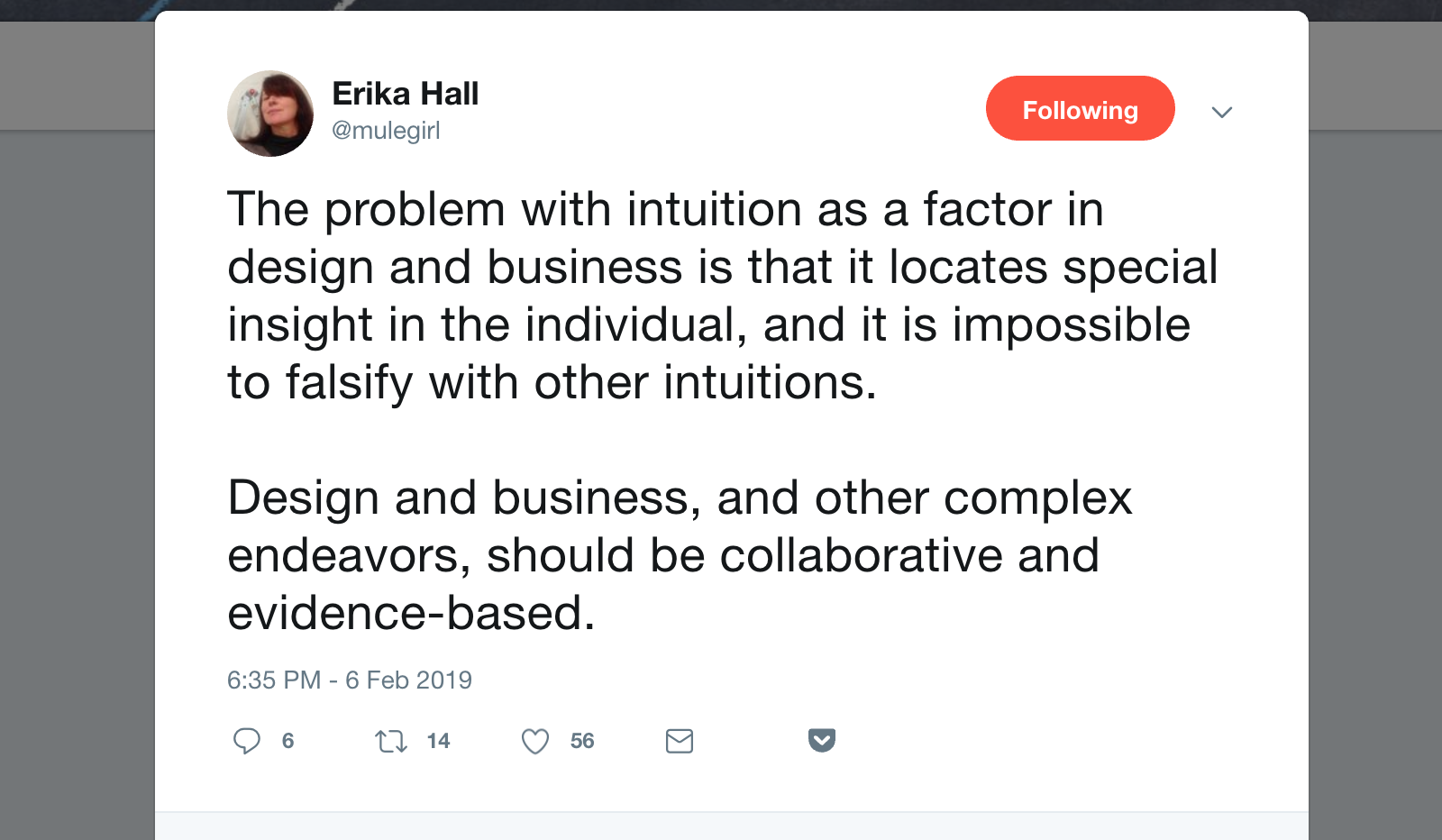This screenshot has width=1442, height=840.
Task: View the 56 likes count
Action: (x=582, y=741)
